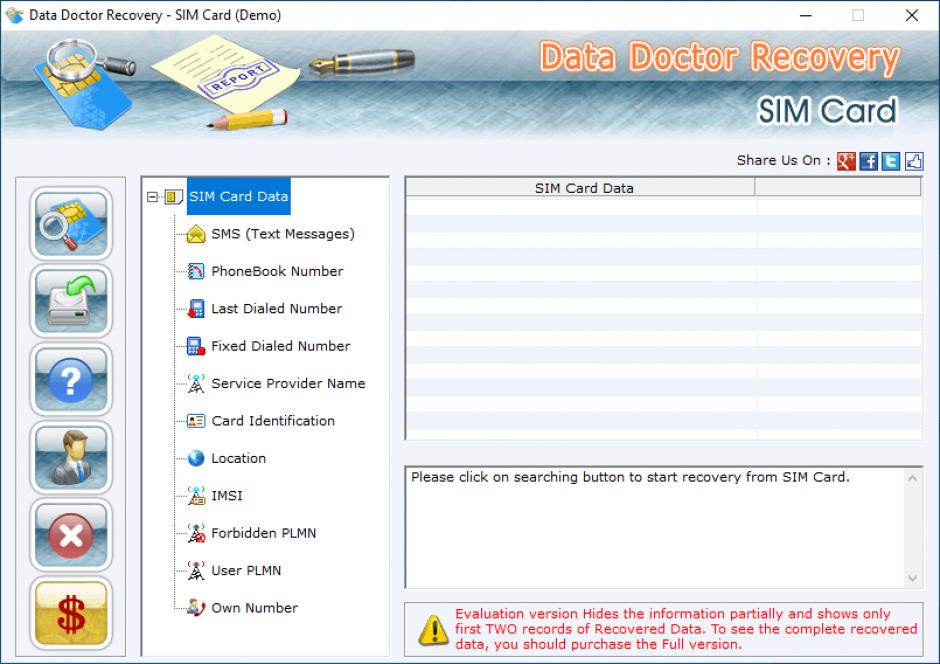
Task: Click the yellow warning triangle icon
Action: coord(433,629)
